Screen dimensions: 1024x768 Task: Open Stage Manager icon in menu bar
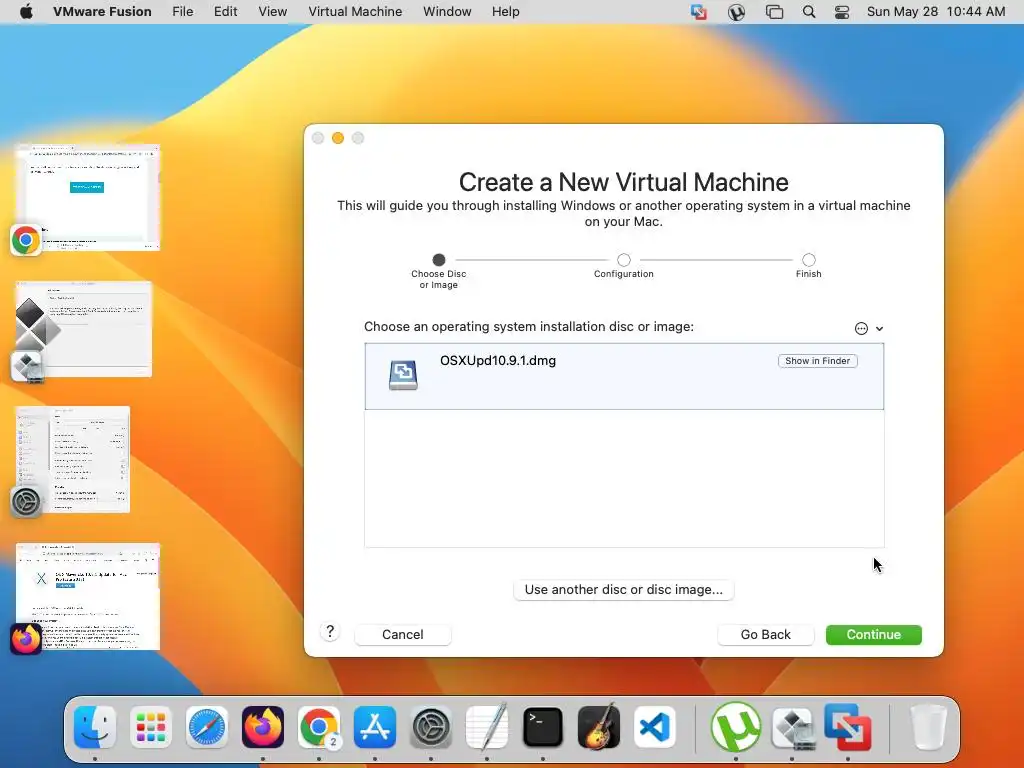point(774,12)
